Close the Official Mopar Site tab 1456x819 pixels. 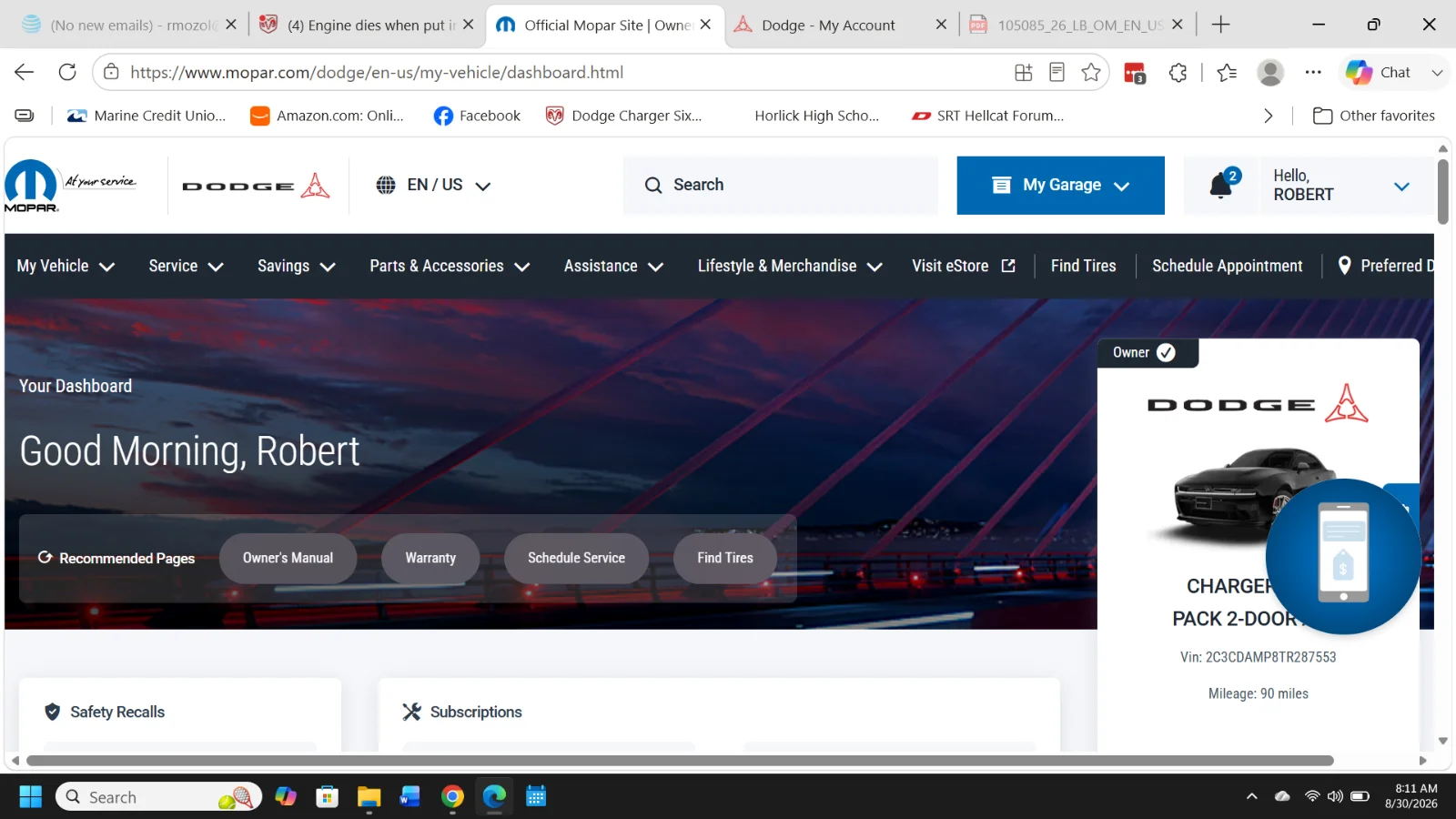coord(705,25)
